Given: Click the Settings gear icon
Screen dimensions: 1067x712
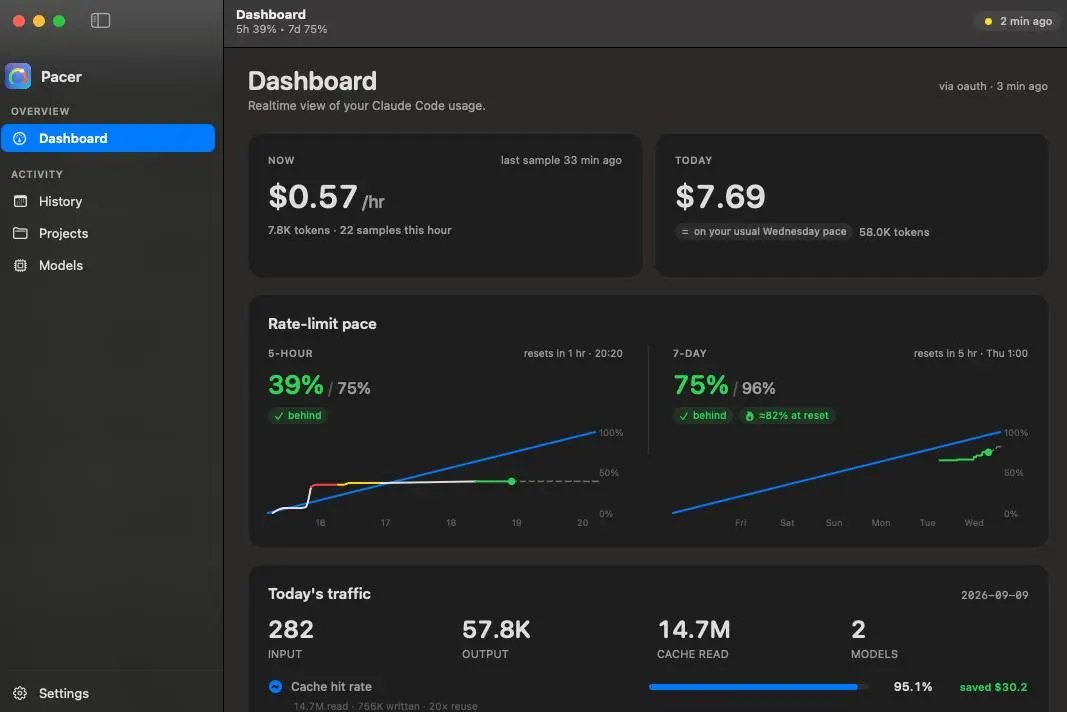Looking at the screenshot, I should 20,693.
